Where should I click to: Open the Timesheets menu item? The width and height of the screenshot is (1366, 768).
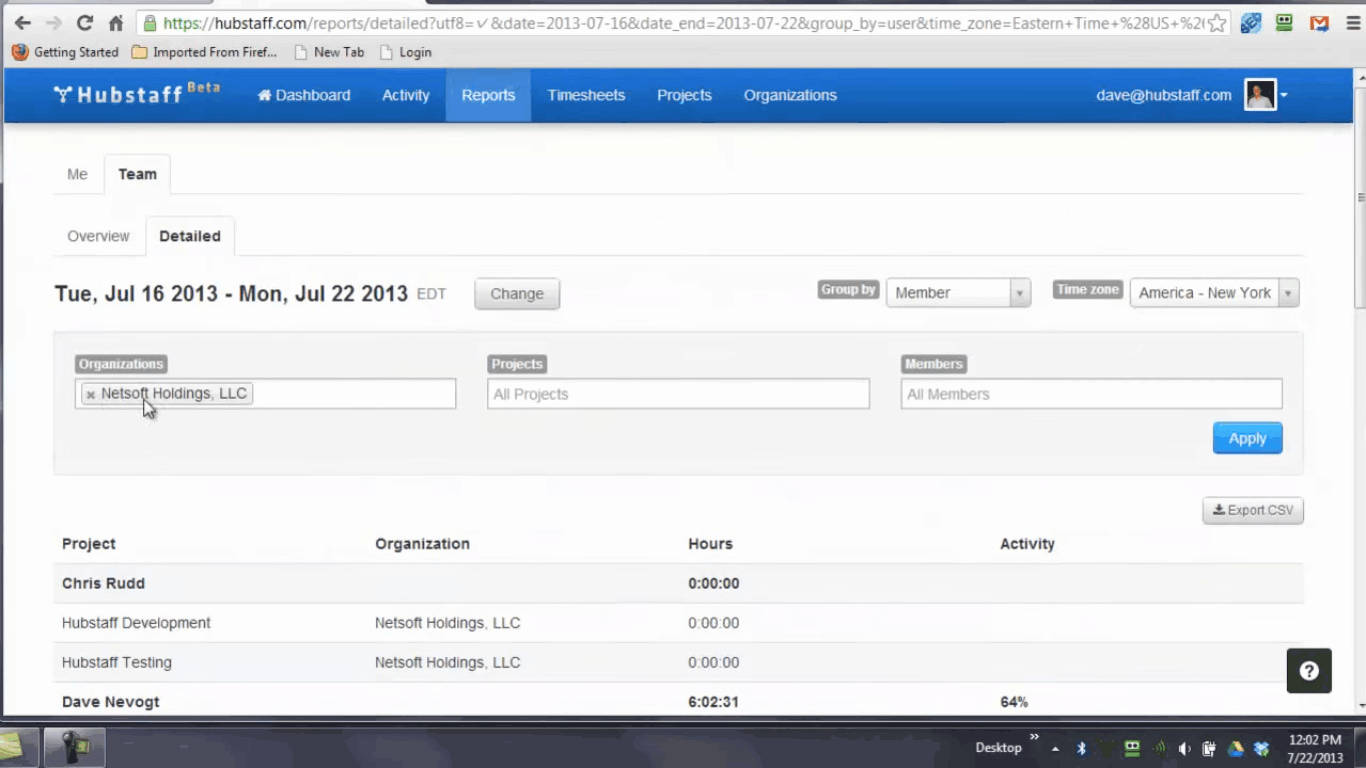586,95
